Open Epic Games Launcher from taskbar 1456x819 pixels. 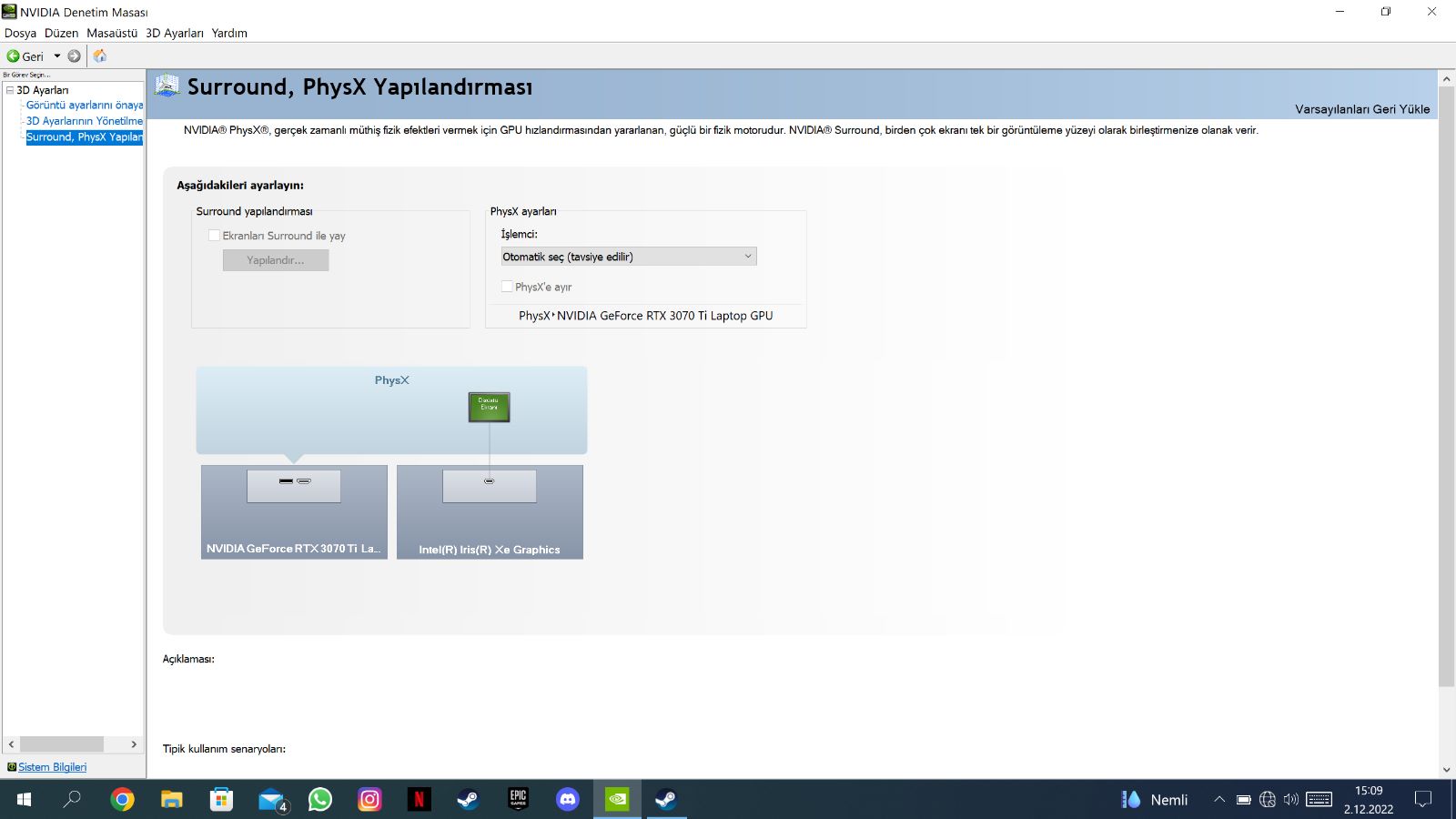[518, 800]
